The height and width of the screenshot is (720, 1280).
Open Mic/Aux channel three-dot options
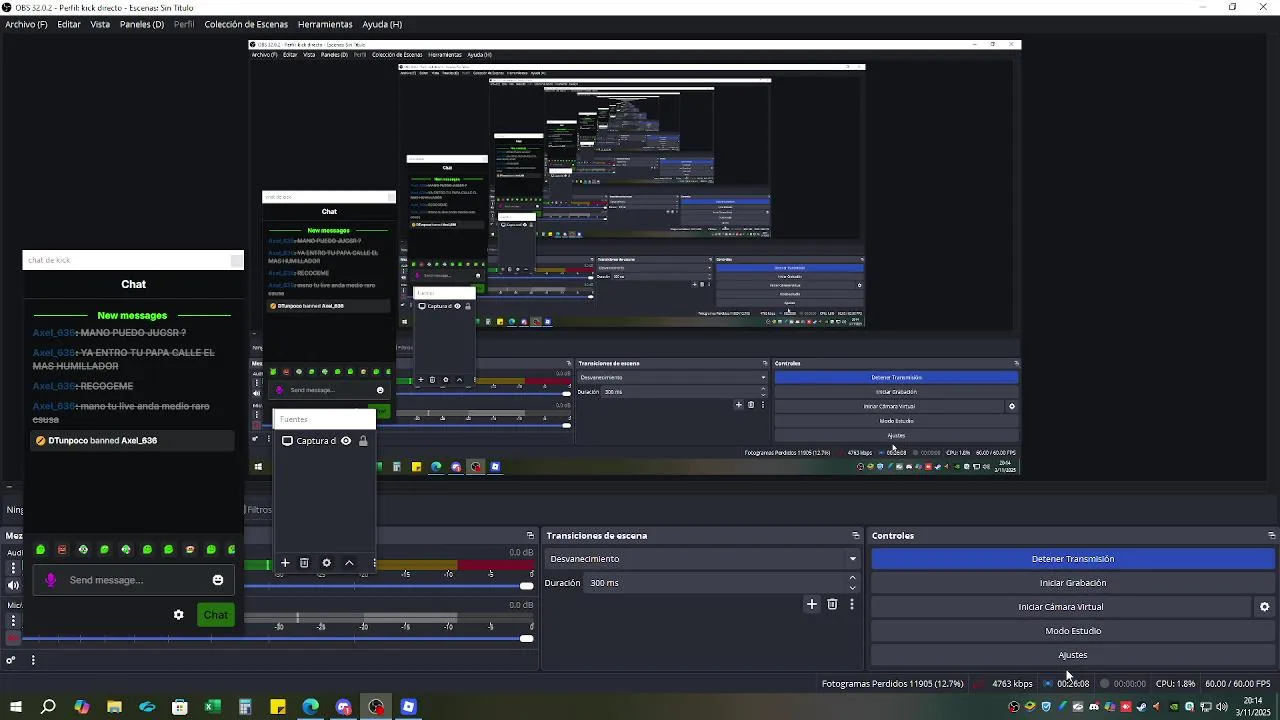(x=13, y=621)
